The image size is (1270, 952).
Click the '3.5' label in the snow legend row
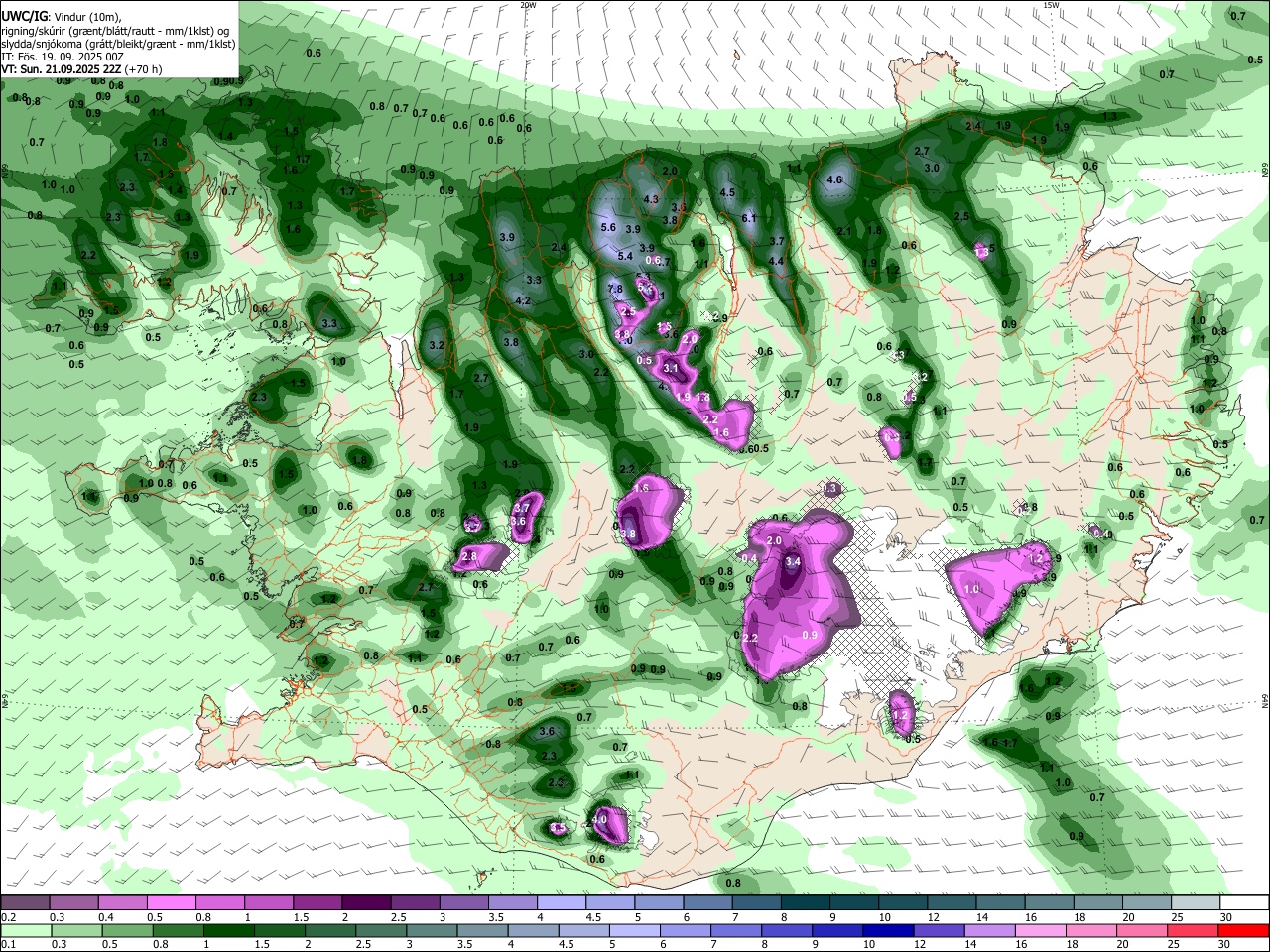pyautogui.click(x=495, y=917)
